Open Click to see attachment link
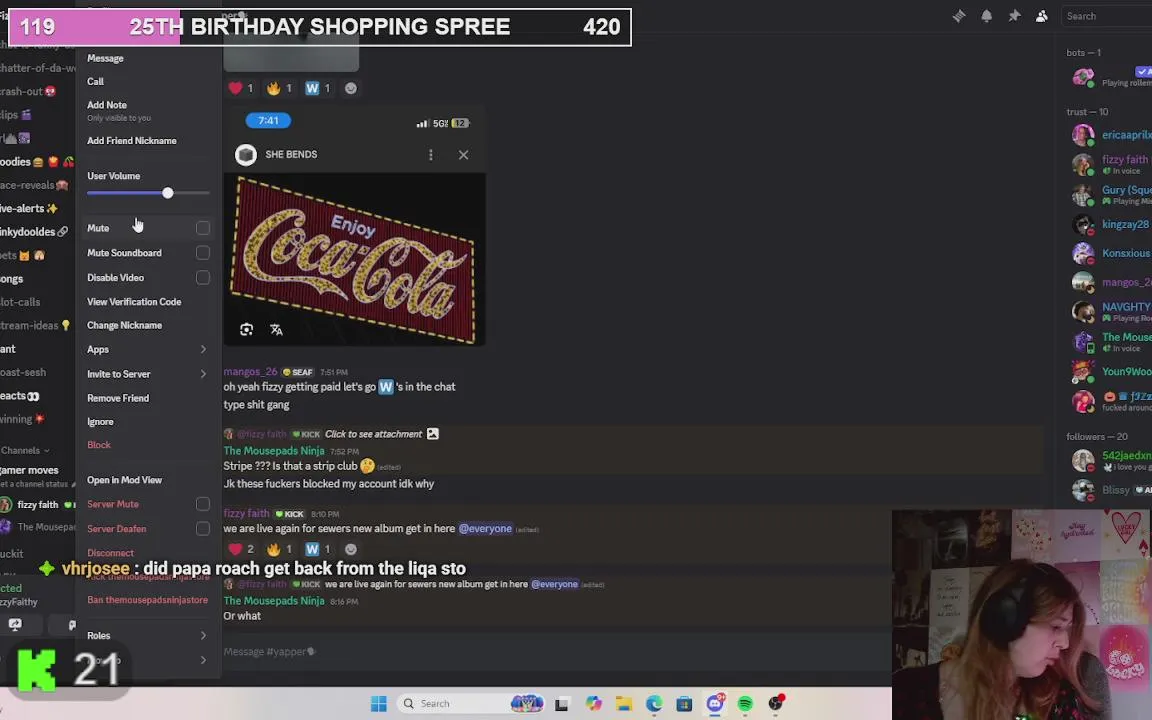This screenshot has height=720, width=1152. [373, 434]
